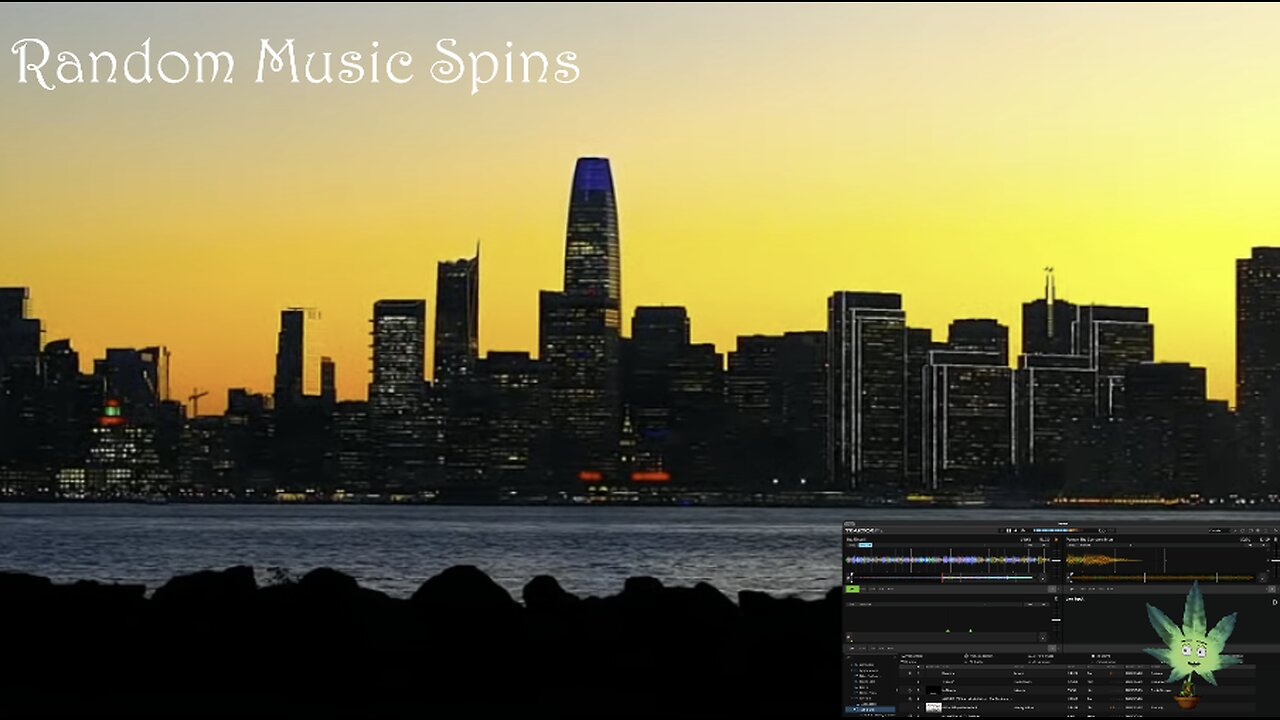Click the pause icon in Traktor's header
Screen dimensions: 1280x720
(1009, 530)
